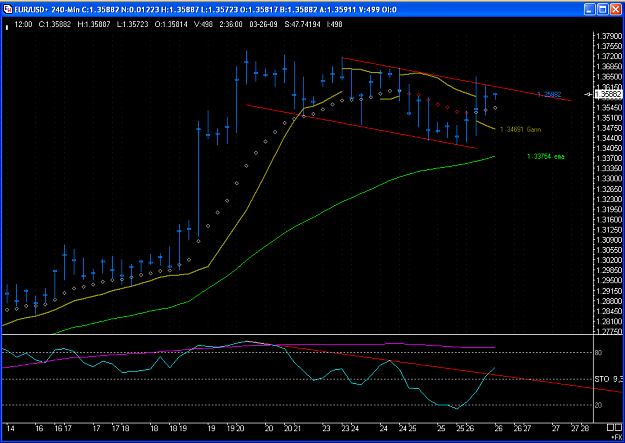This screenshot has height=443, width=625.
Task: Click the C:1.35882 close value in the data line
Action: 55,24
